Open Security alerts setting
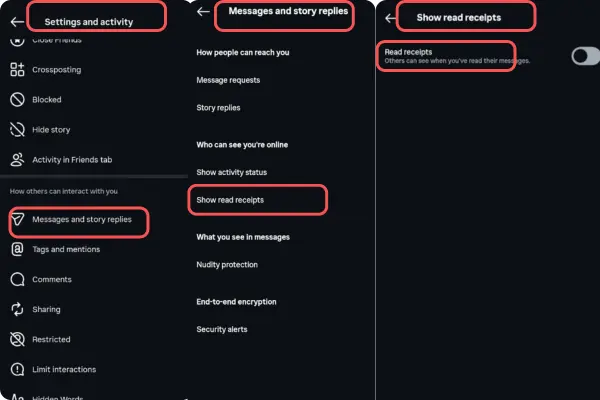Image resolution: width=600 pixels, height=400 pixels. (221, 329)
